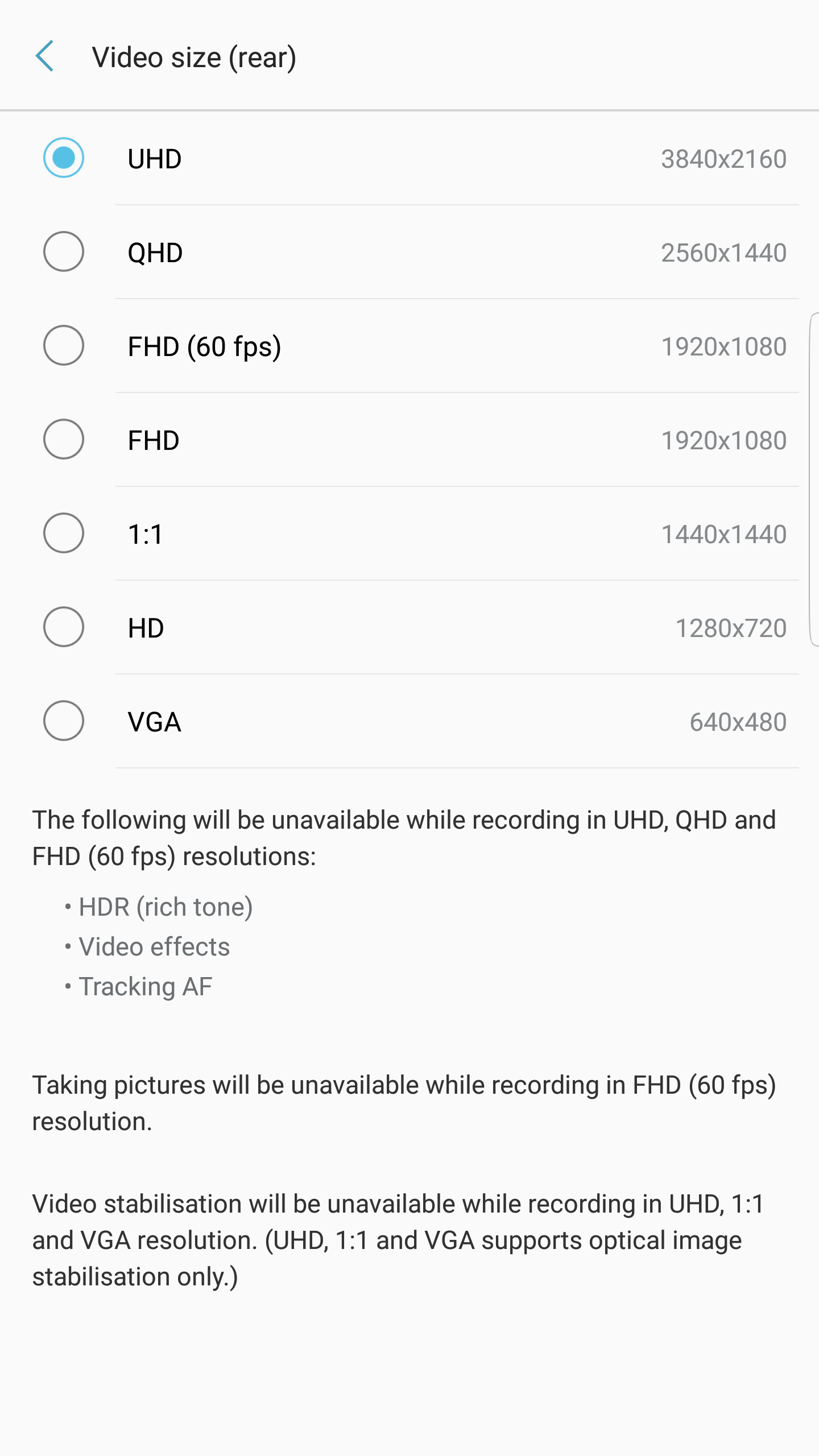The width and height of the screenshot is (819, 1456).
Task: Tap the FHD (60 fps) label
Action: 205,347
